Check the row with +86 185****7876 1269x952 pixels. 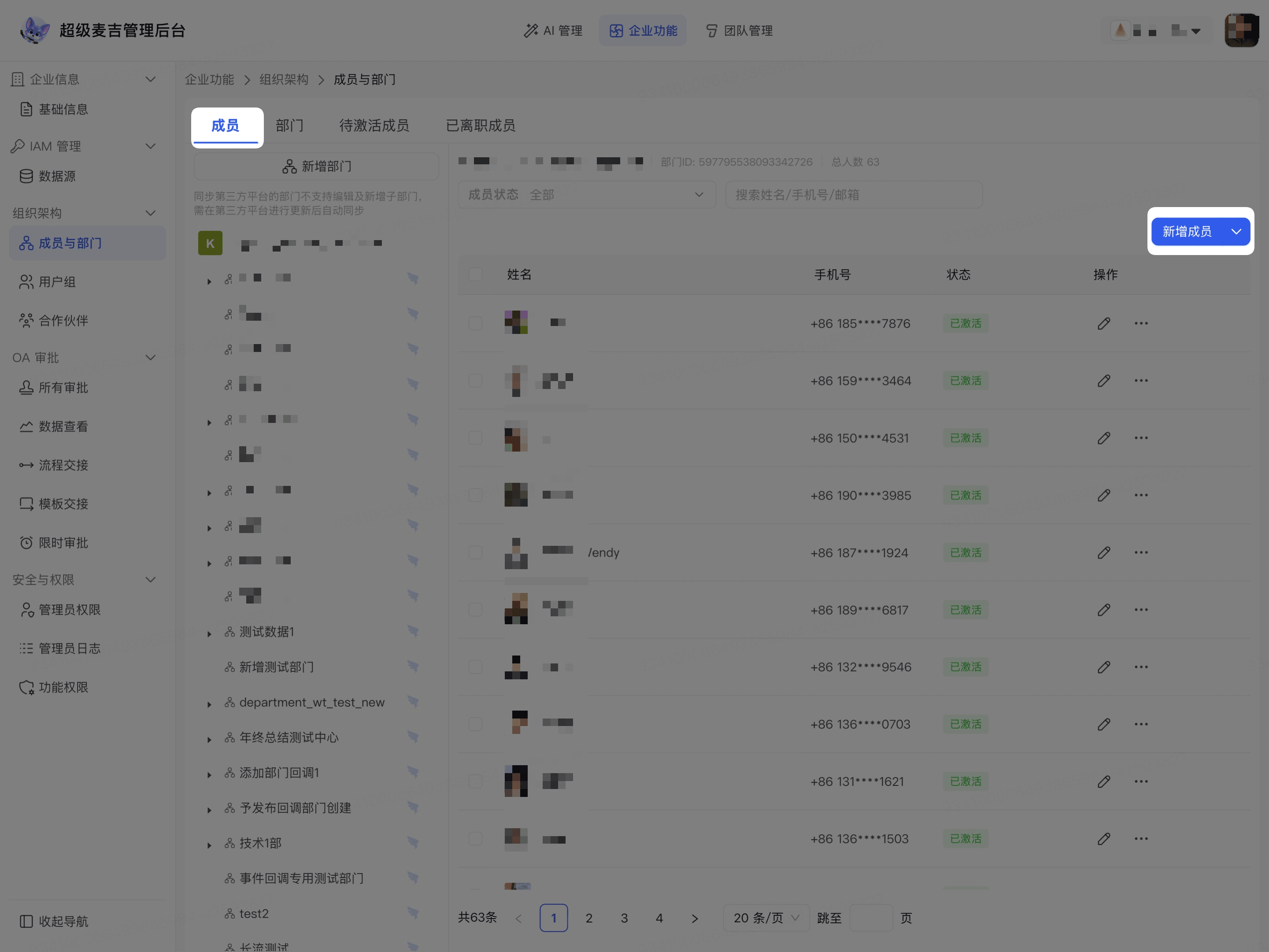(475, 323)
